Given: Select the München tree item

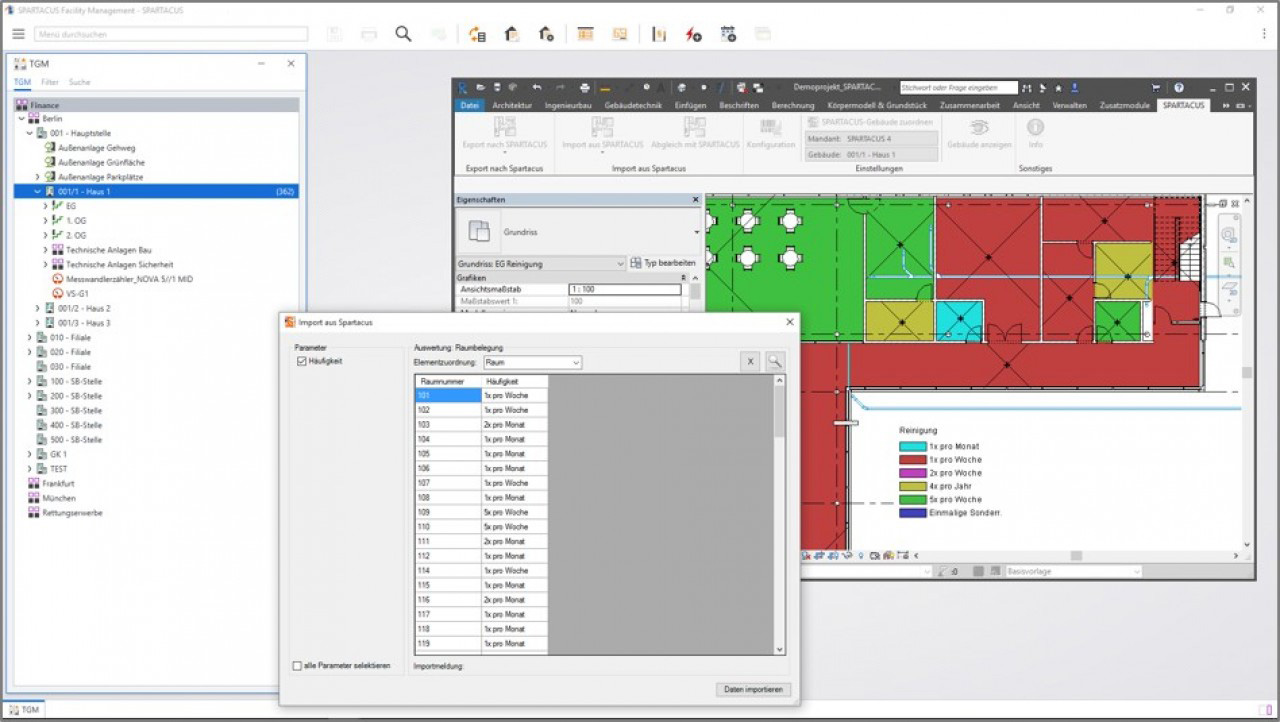Looking at the screenshot, I should (58, 498).
